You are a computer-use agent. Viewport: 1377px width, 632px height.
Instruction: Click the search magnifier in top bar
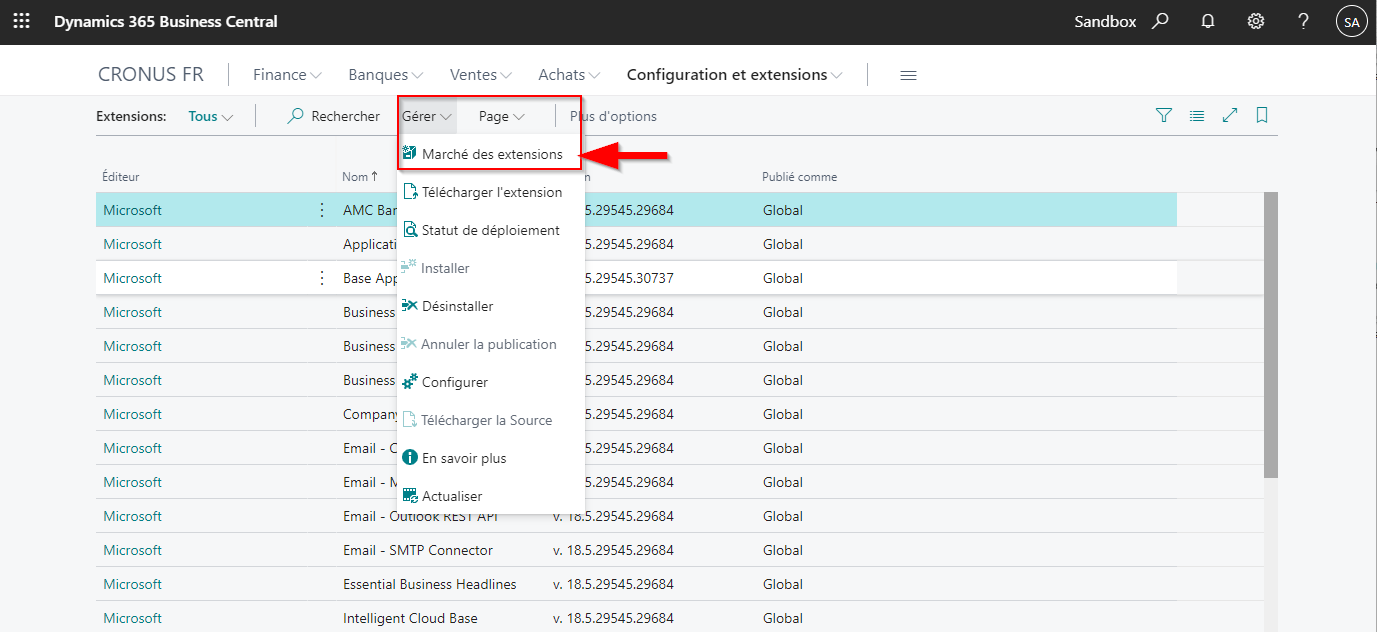[1160, 21]
